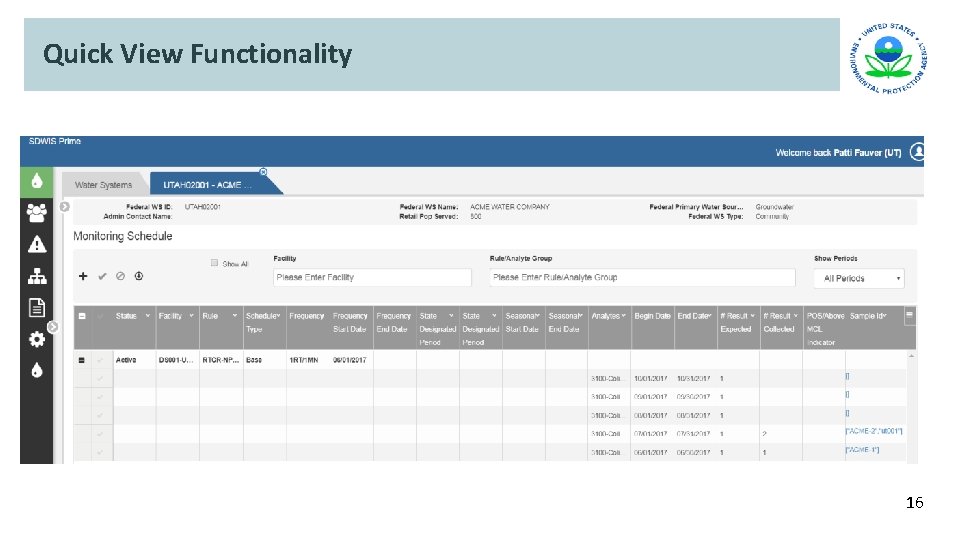Open the # Result Collected column dropdown
Screen dimensions: 960x540
click(x=796, y=316)
